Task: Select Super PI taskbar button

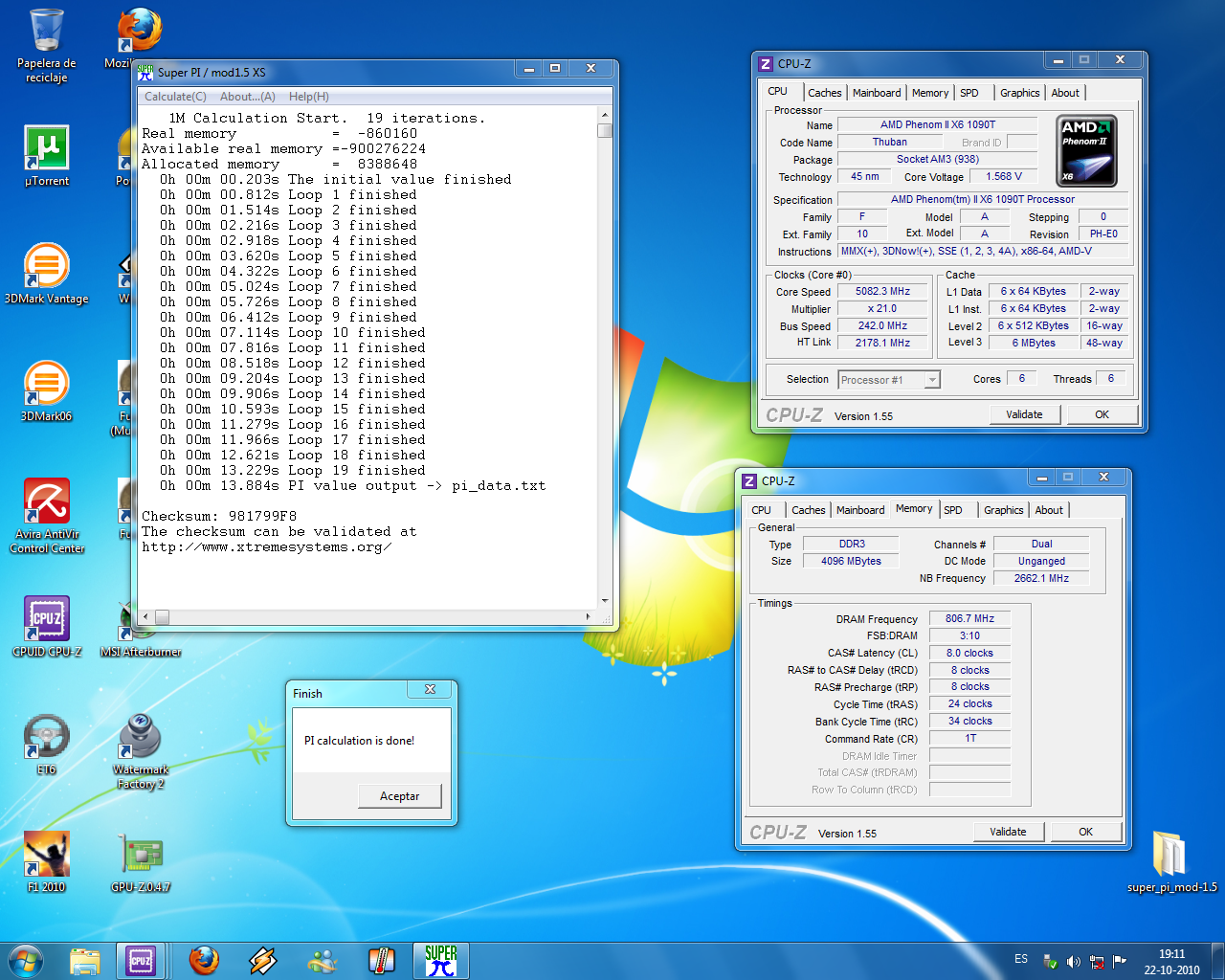Action: pyautogui.click(x=441, y=960)
